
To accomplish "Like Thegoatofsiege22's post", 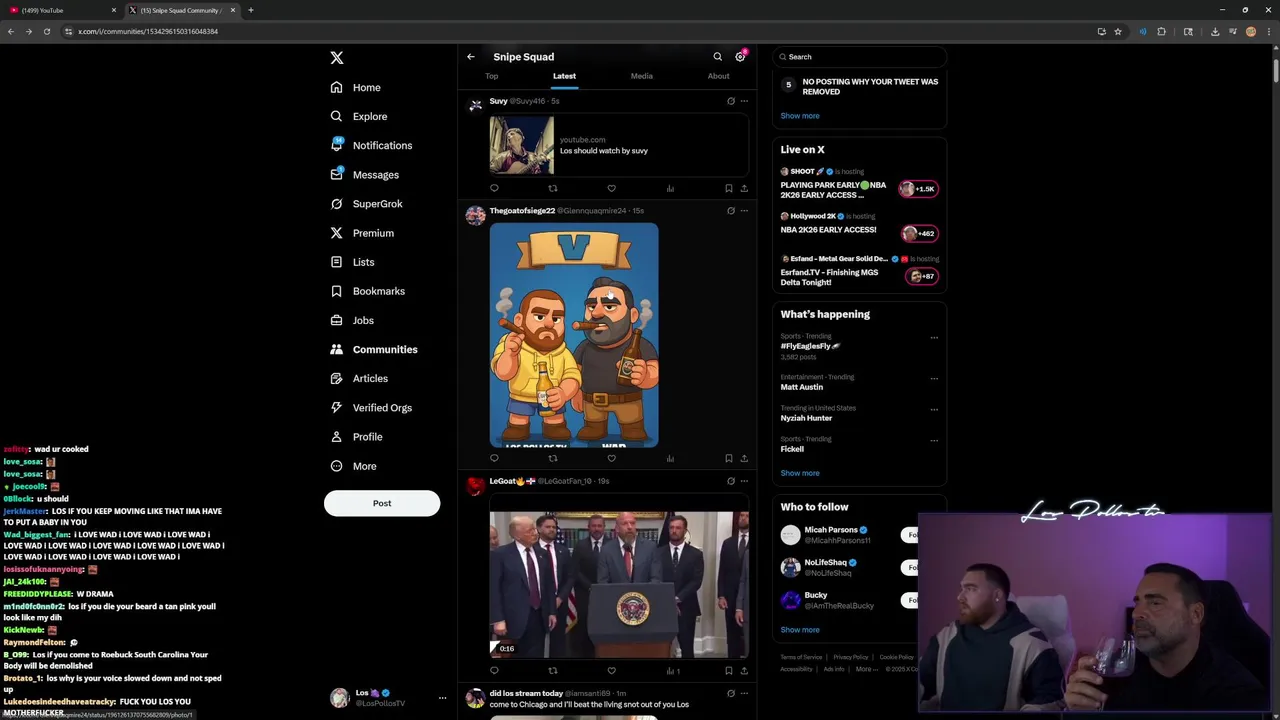I will click(612, 458).
